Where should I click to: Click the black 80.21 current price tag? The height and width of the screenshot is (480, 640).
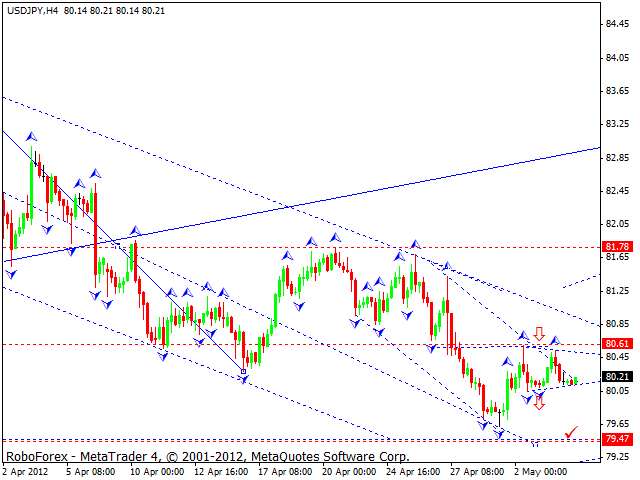pos(618,376)
